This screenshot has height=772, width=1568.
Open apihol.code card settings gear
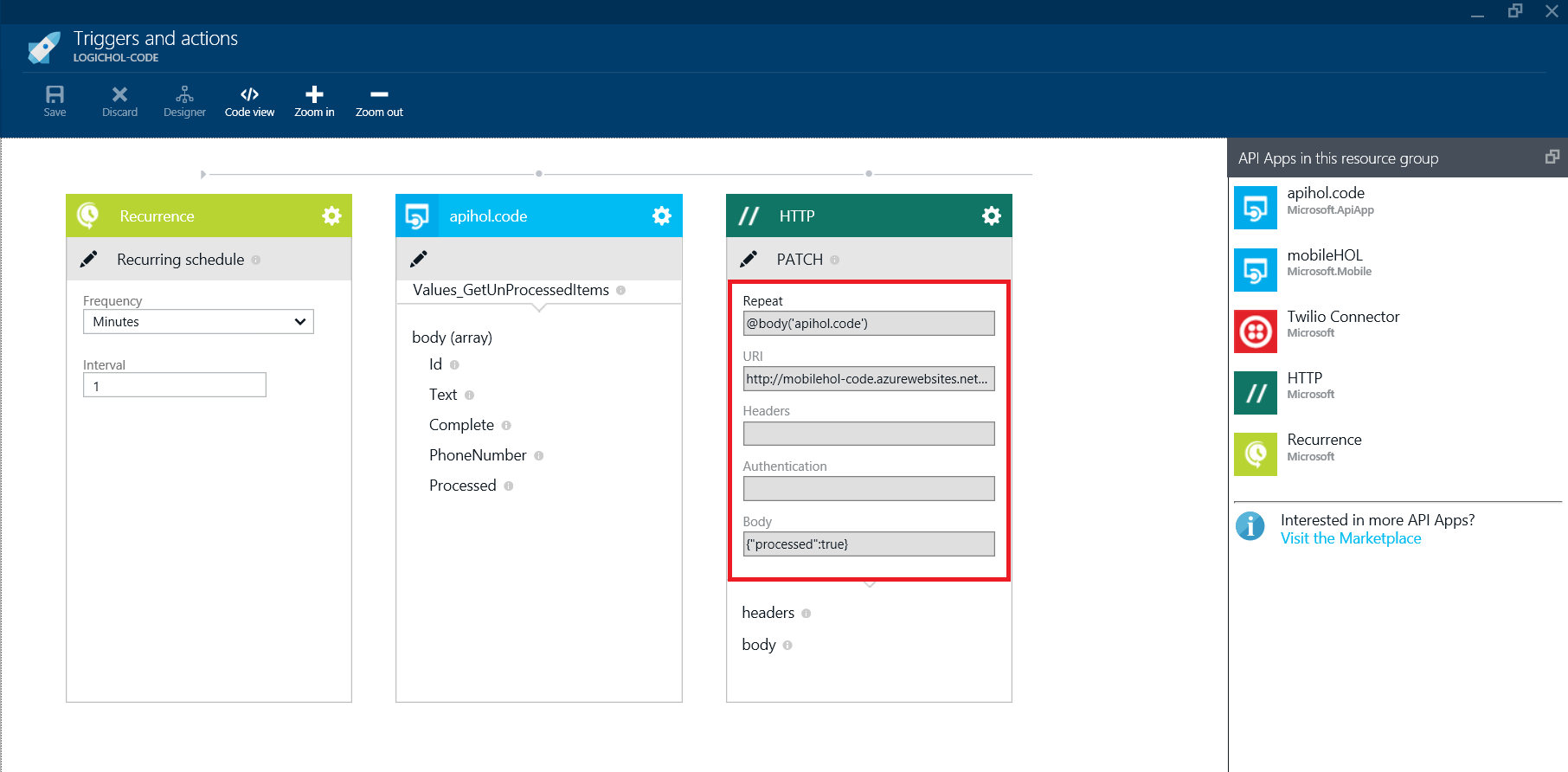(x=662, y=216)
